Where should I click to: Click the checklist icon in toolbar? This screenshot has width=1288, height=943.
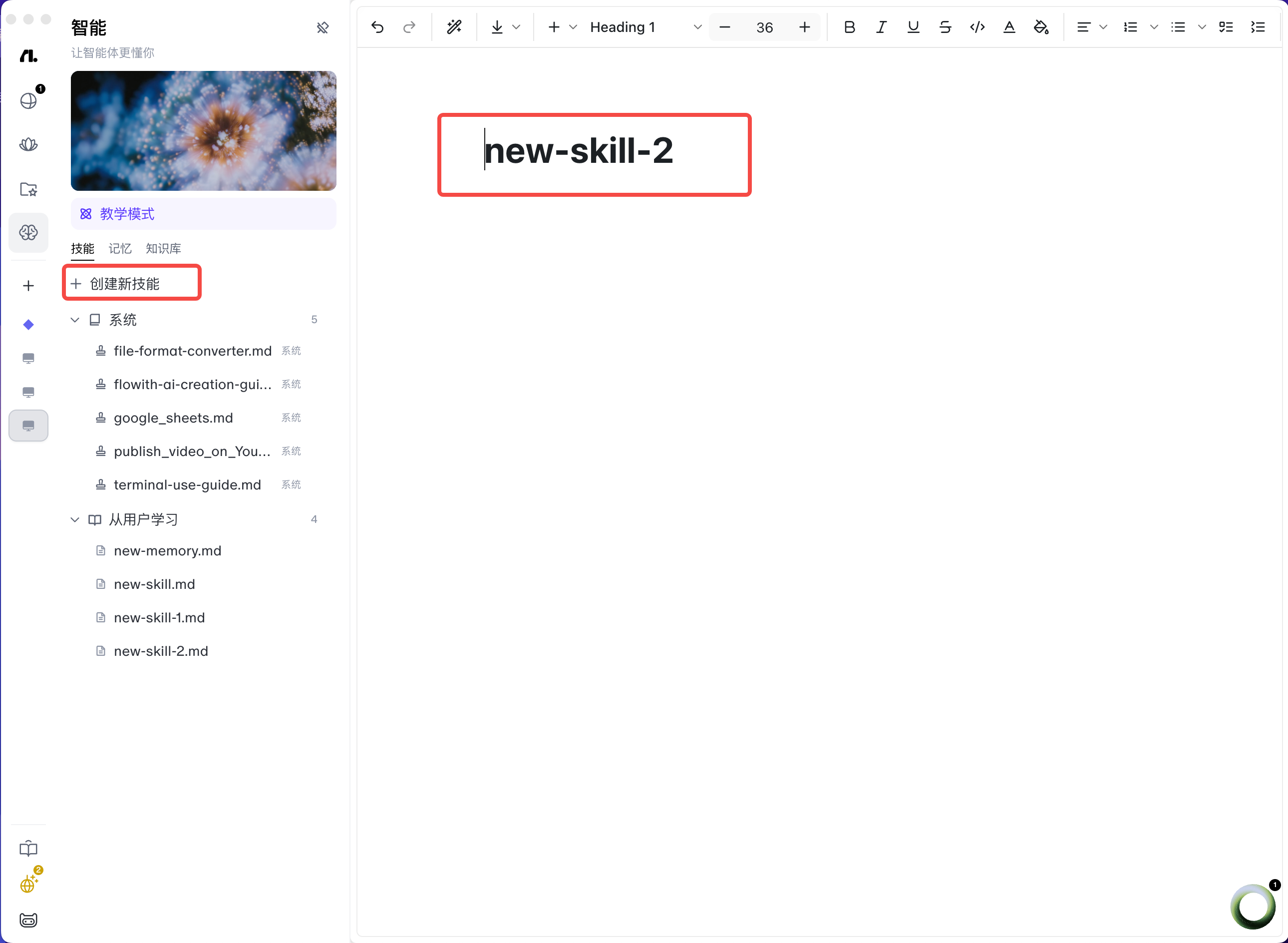coord(1226,27)
